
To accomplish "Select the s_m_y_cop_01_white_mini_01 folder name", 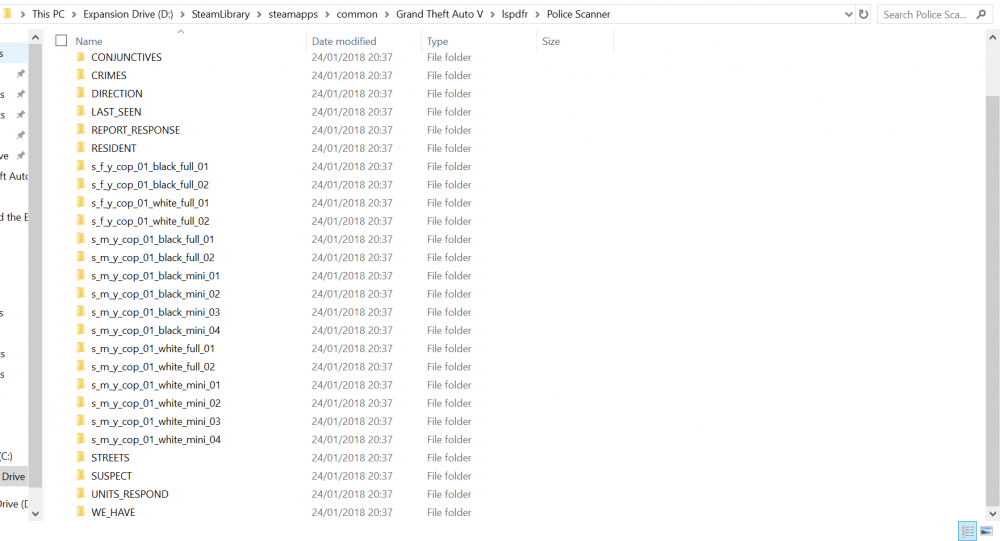I will point(156,385).
